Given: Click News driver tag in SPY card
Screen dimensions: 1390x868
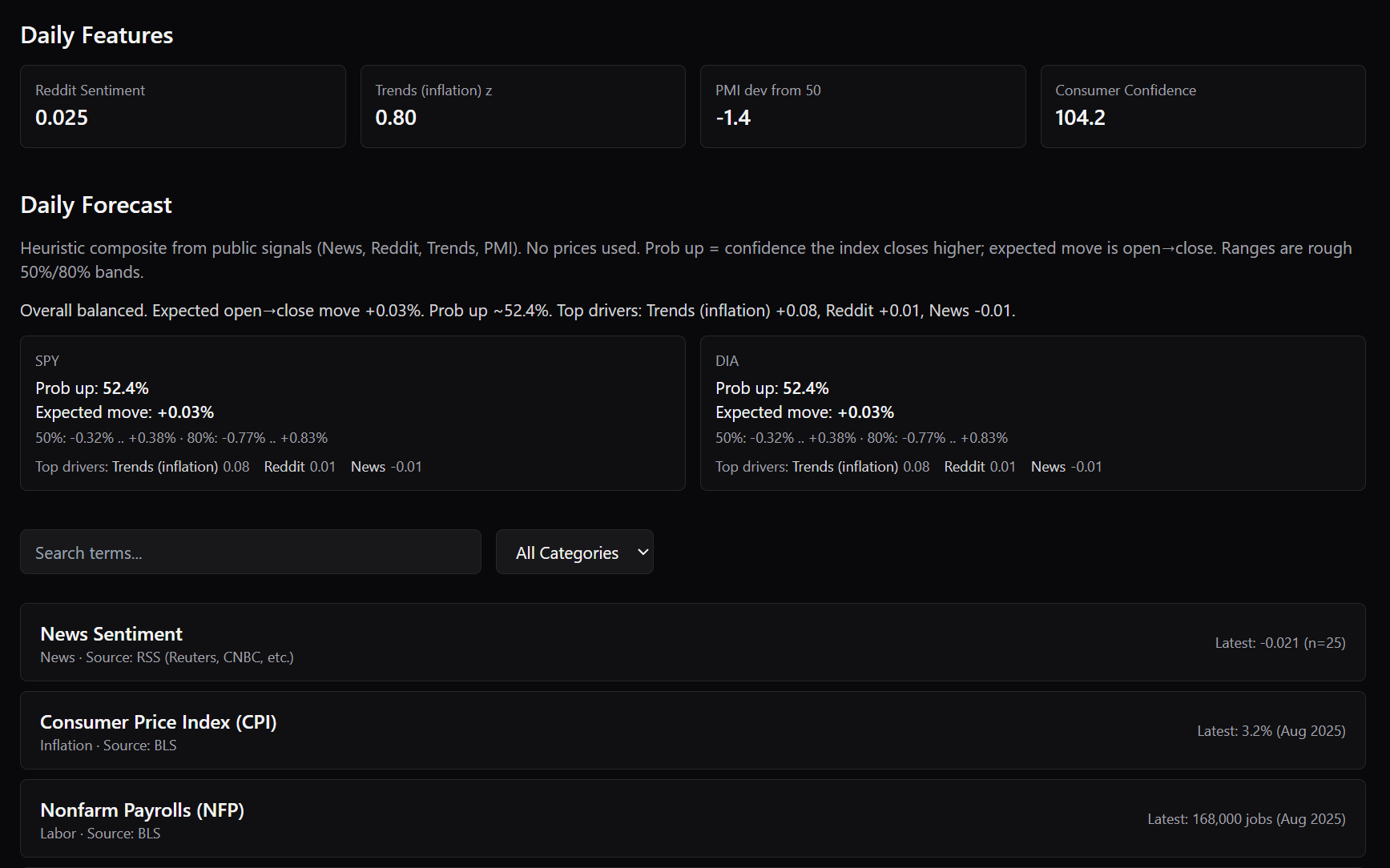Looking at the screenshot, I should [x=385, y=467].
